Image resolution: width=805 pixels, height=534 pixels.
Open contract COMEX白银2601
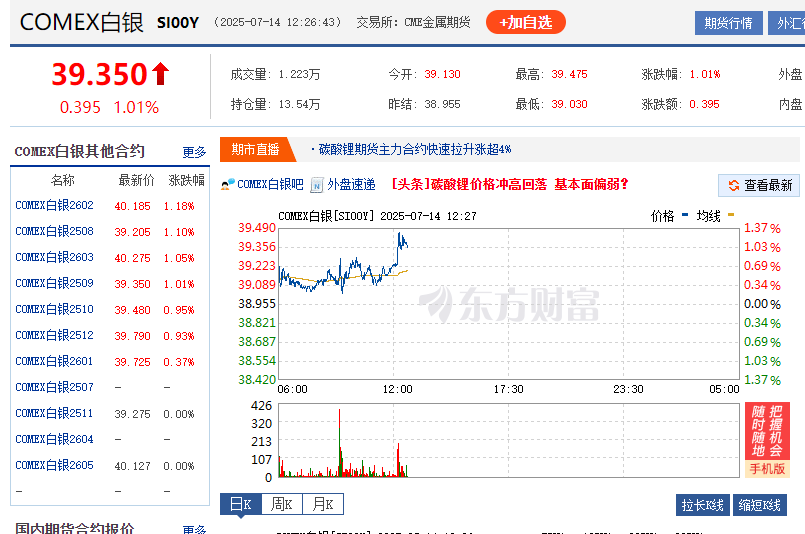[54, 361]
